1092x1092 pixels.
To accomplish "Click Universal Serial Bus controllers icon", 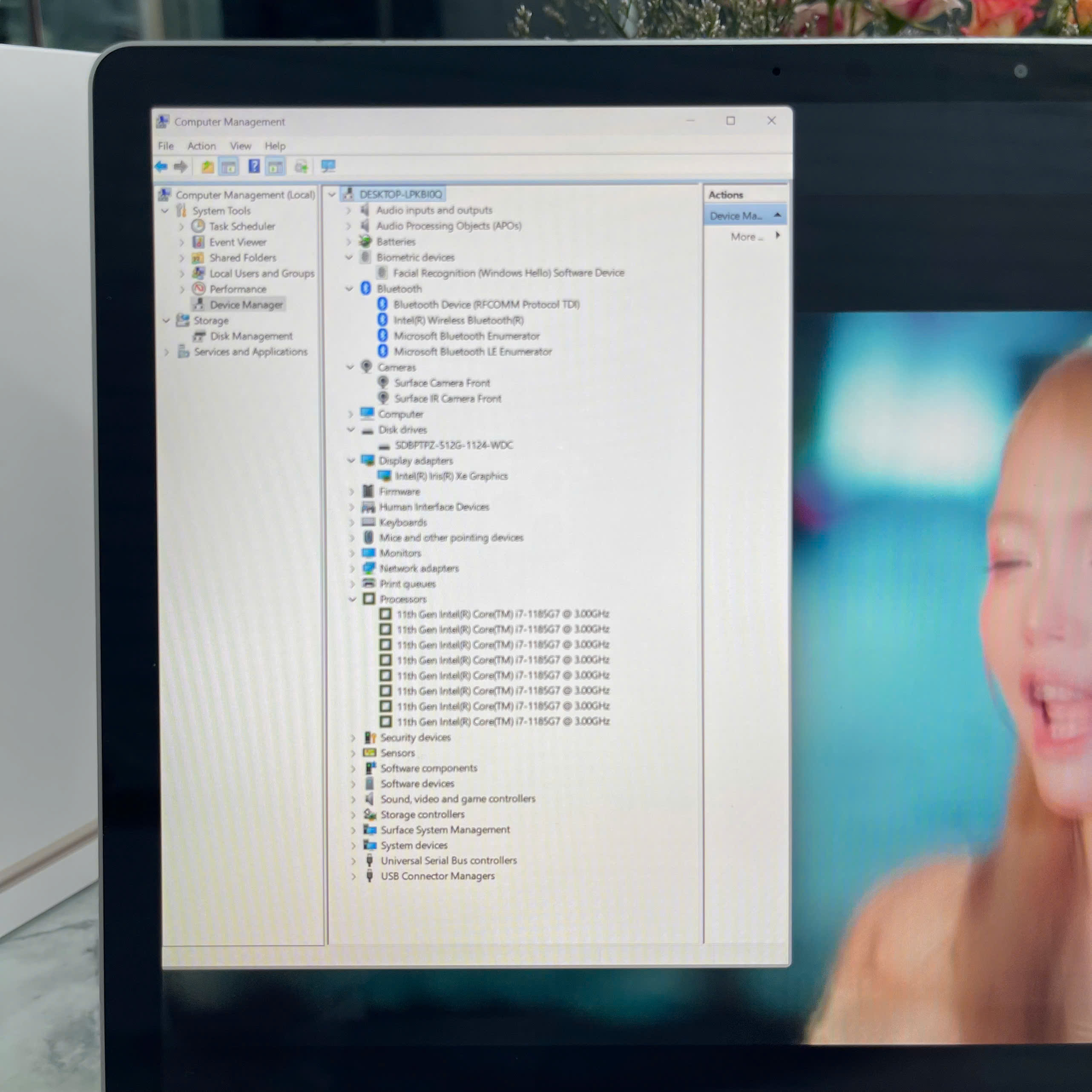I will pyautogui.click(x=370, y=861).
